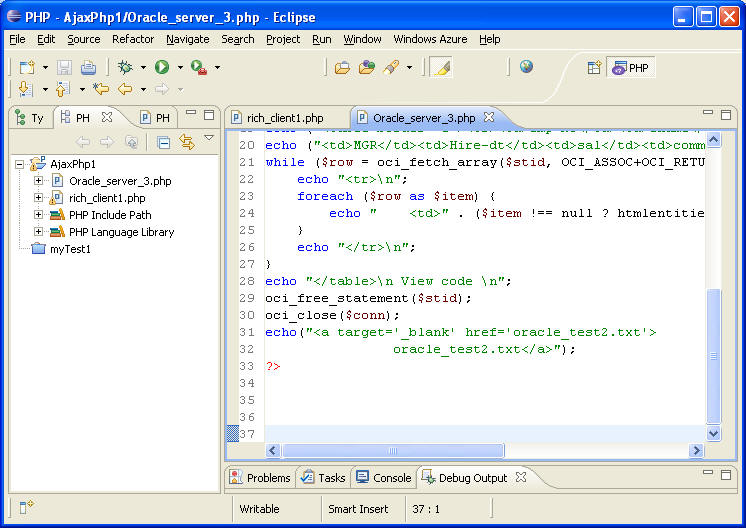Click the Open Type folder icon

point(342,68)
